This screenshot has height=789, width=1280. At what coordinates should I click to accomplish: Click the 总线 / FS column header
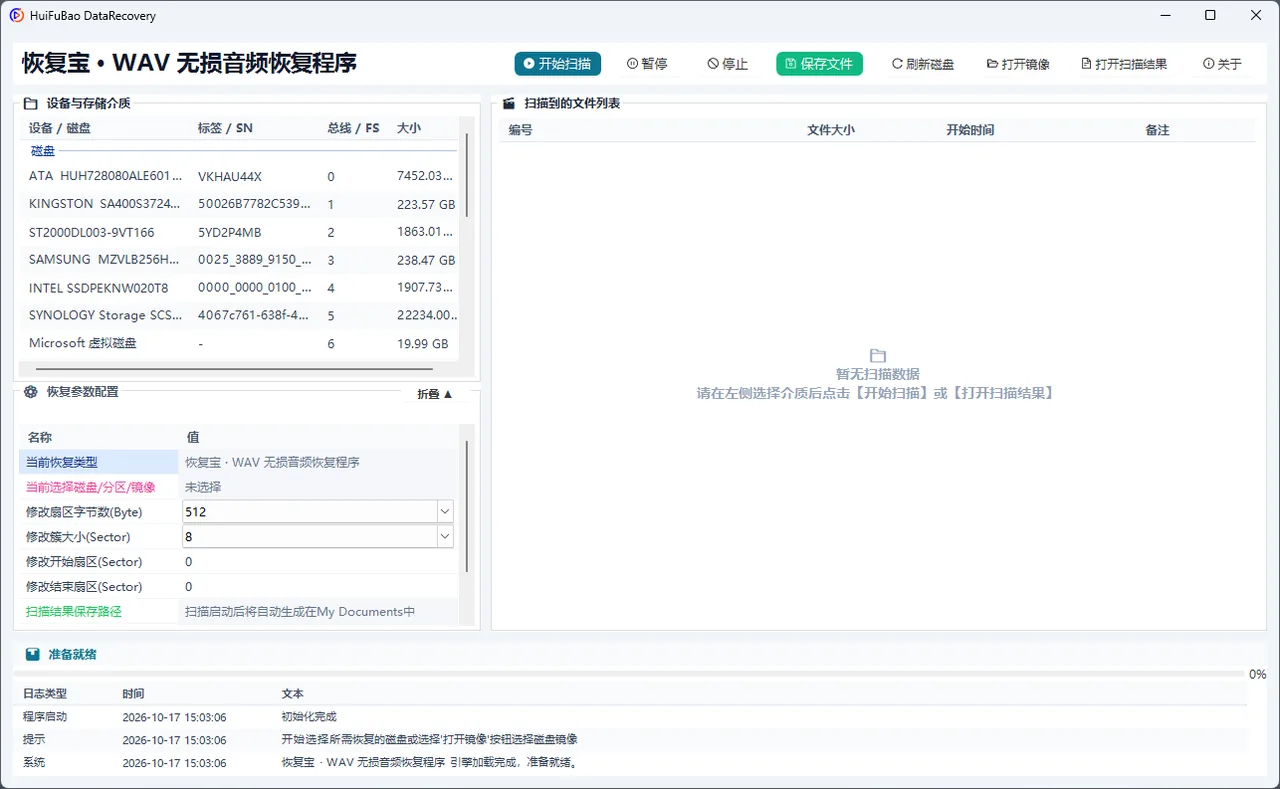click(353, 128)
